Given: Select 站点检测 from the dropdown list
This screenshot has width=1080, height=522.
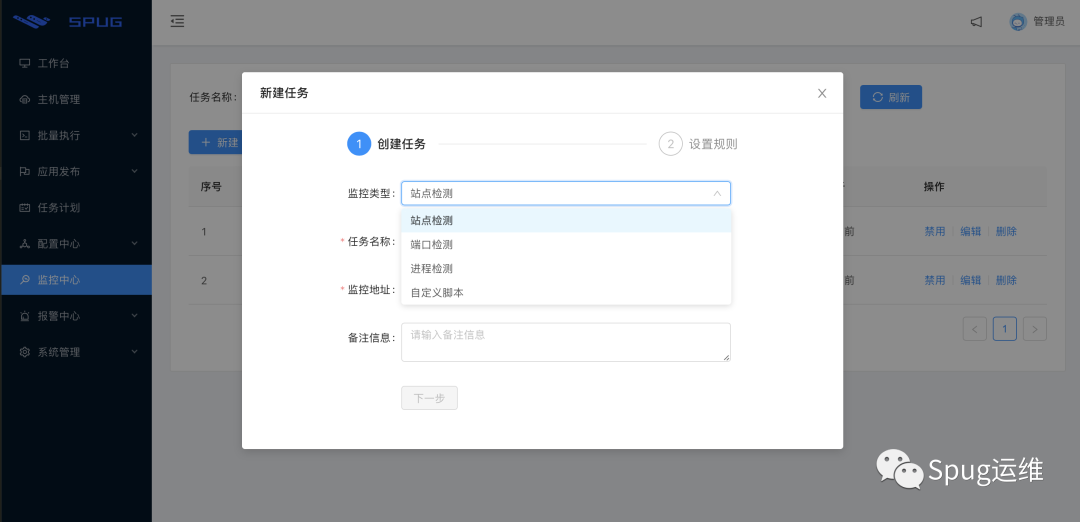Looking at the screenshot, I should pos(565,220).
